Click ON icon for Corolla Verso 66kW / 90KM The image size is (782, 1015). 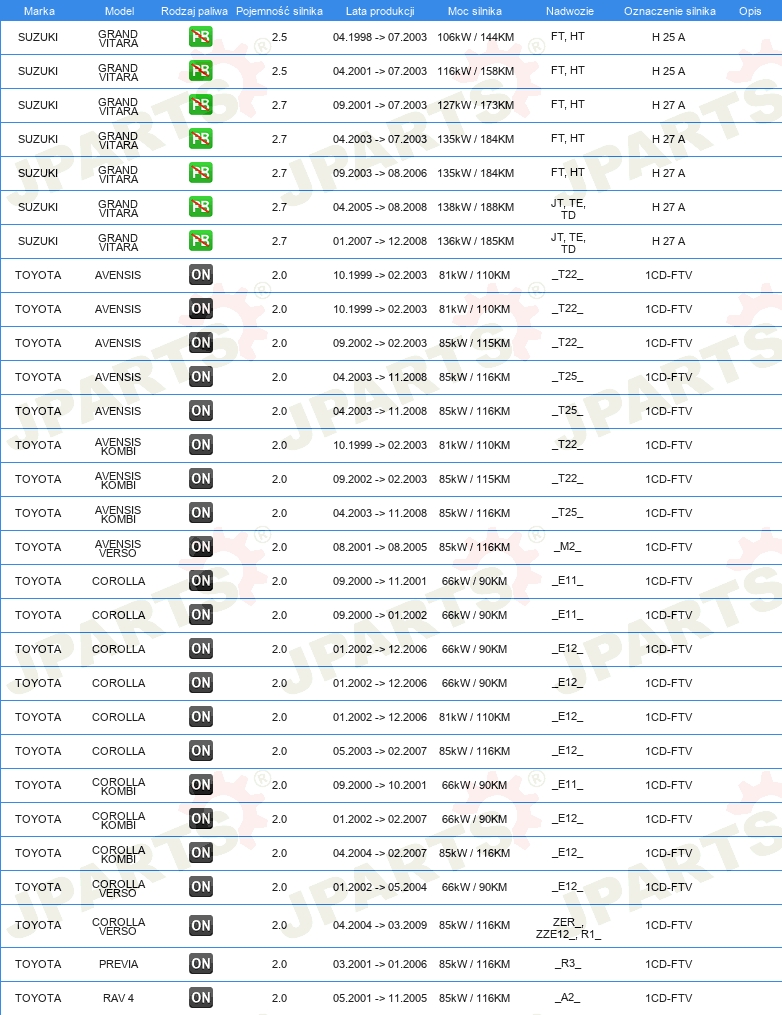pyautogui.click(x=201, y=887)
